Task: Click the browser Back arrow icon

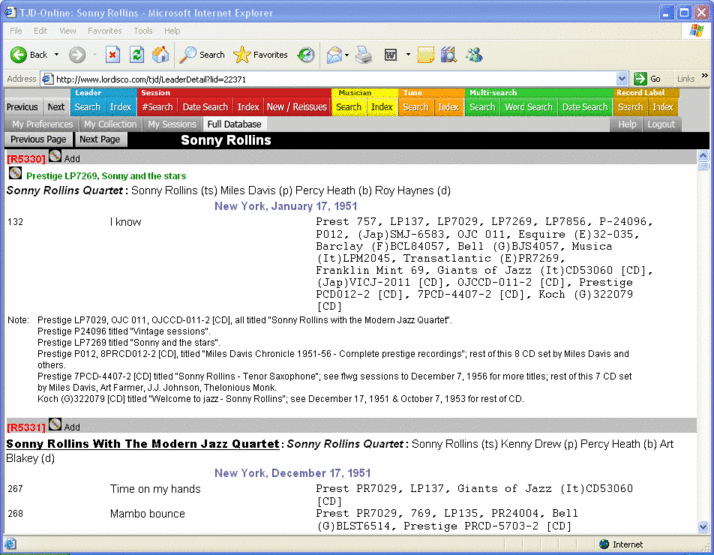Action: 19,55
